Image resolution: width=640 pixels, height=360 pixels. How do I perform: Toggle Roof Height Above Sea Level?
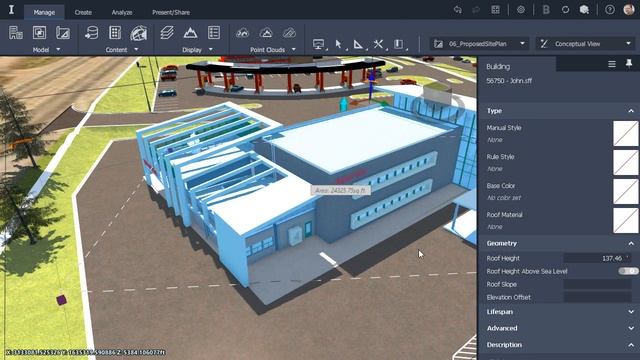[x=629, y=271]
